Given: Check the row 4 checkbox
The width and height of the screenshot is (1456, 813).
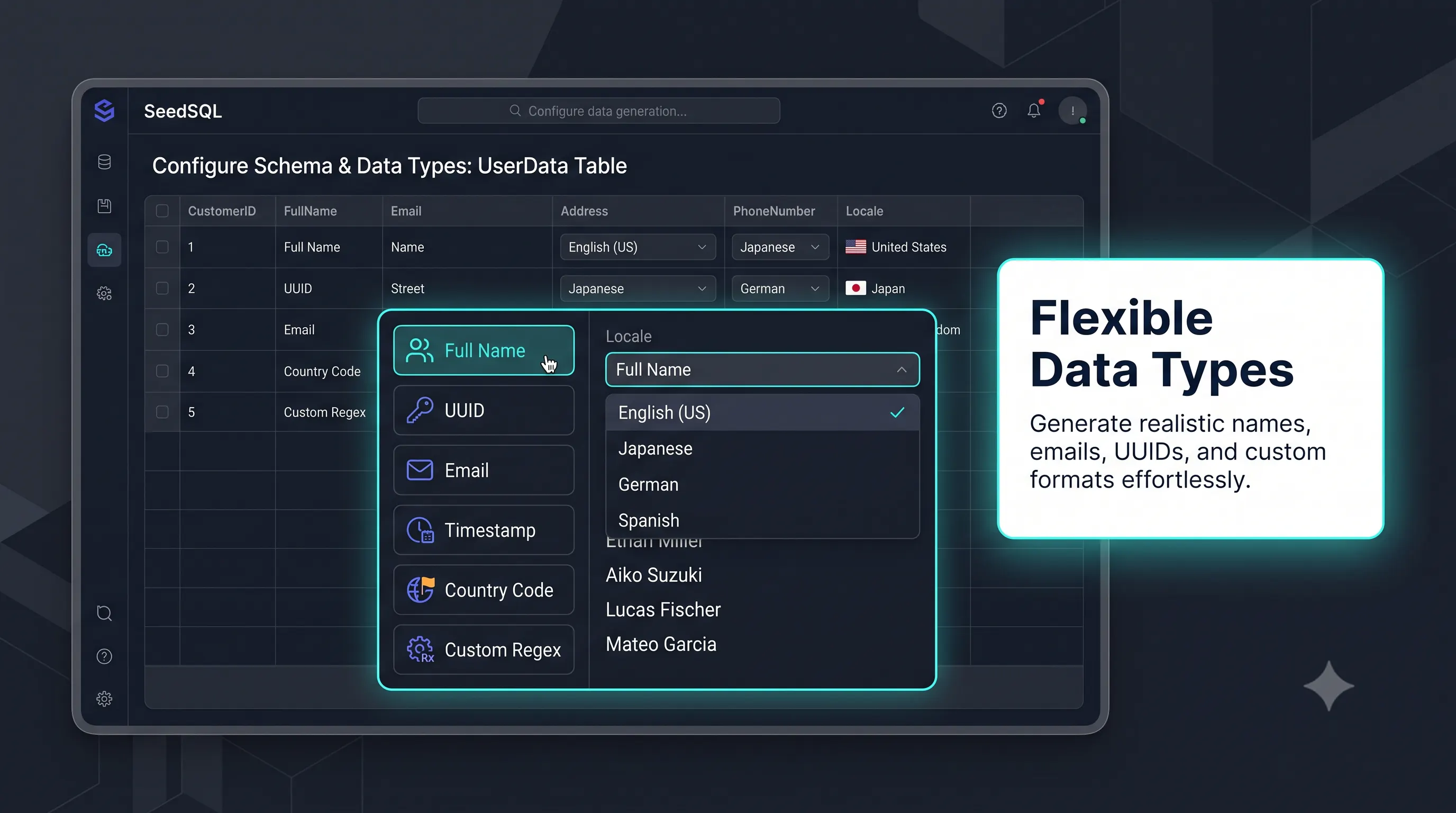Looking at the screenshot, I should [x=162, y=371].
